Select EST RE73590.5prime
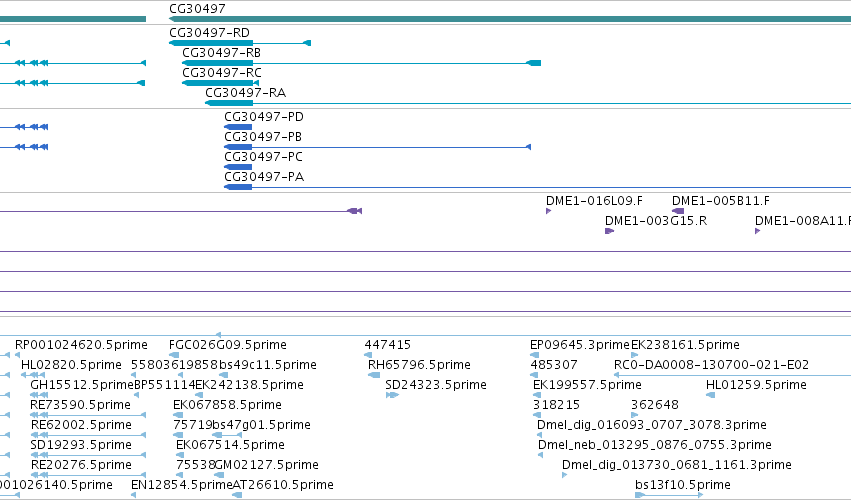The image size is (851, 500). tap(80, 405)
